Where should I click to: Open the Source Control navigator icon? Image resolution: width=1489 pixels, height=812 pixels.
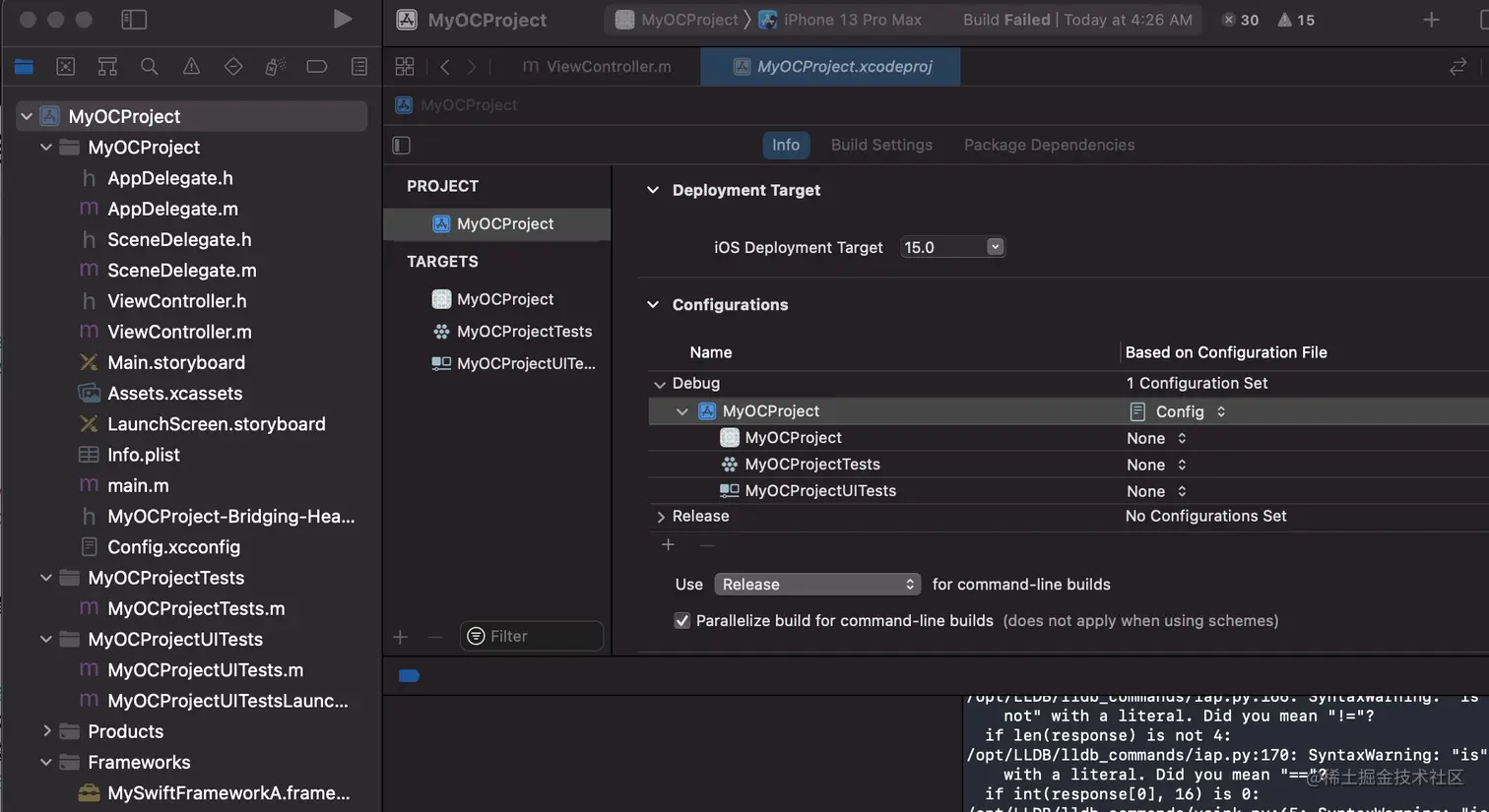(66, 67)
